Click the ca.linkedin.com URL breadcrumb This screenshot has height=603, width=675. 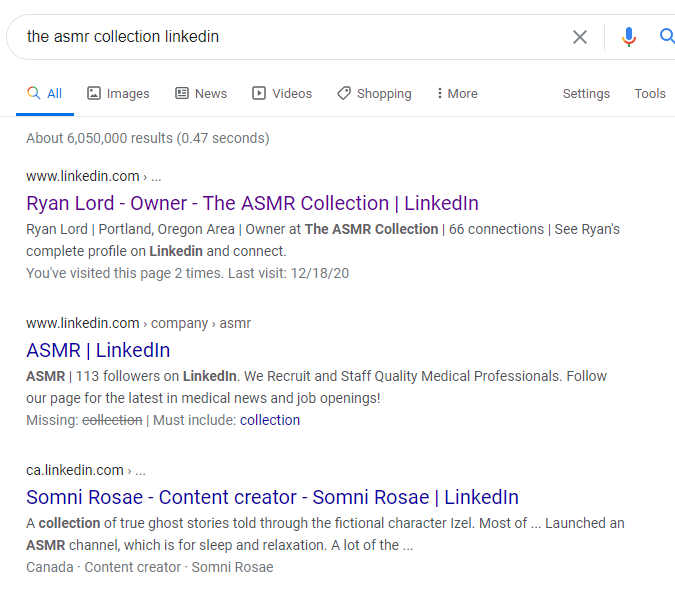coord(86,470)
